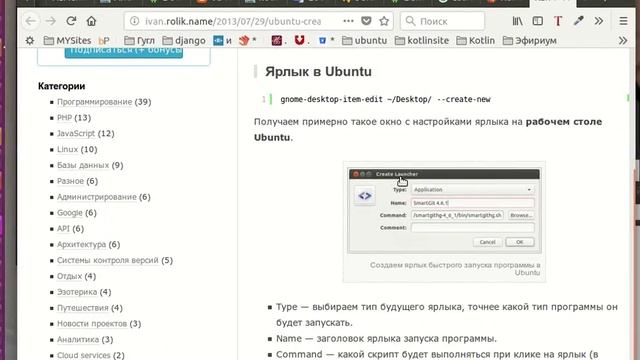Open the red shield bookmark
This screenshot has width=640, height=360.
click(302, 40)
